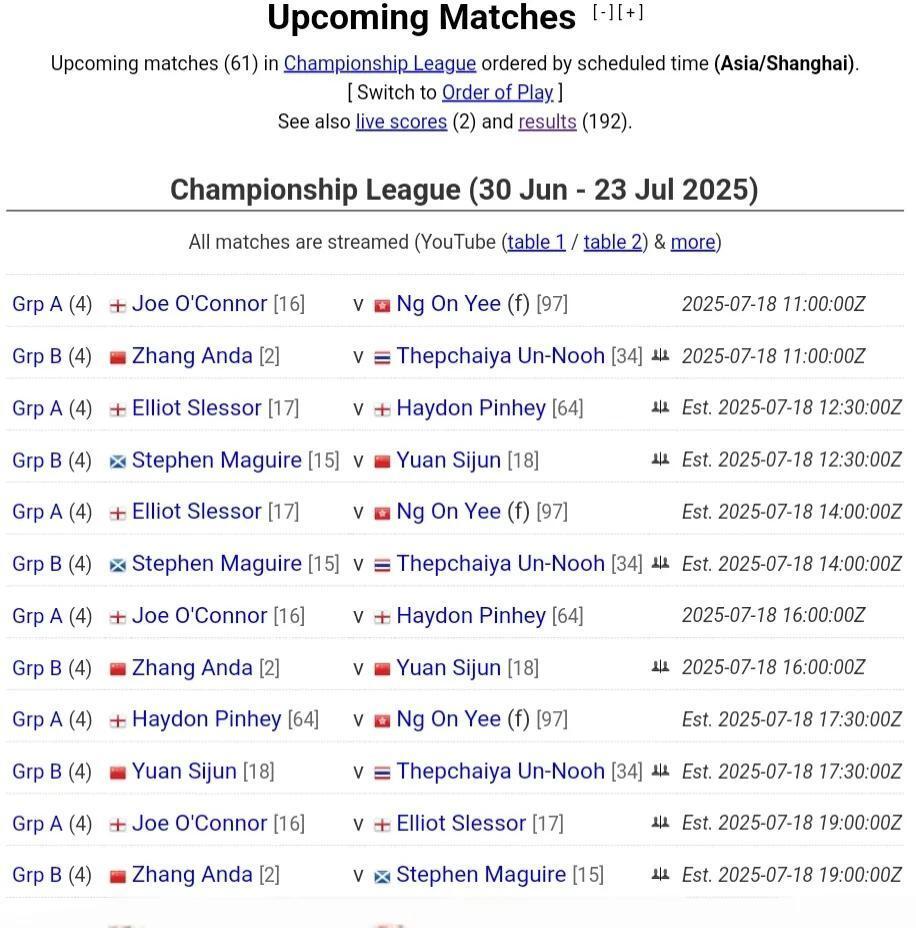The image size is (916, 928).
Task: Click head-to-head icon for O'Connor v Slessor
Action: pyautogui.click(x=660, y=822)
